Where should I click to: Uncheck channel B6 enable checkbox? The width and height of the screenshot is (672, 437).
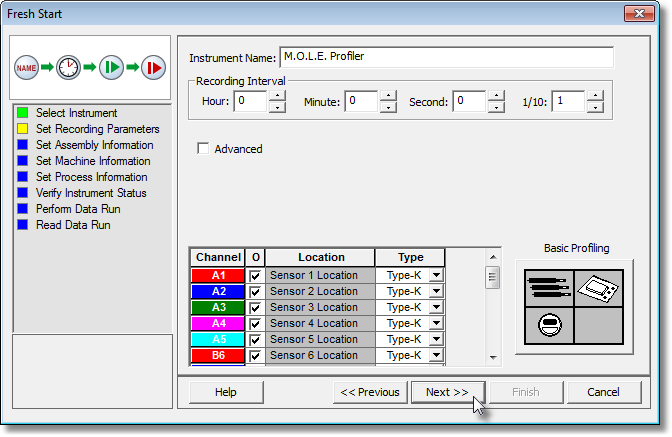click(x=255, y=356)
